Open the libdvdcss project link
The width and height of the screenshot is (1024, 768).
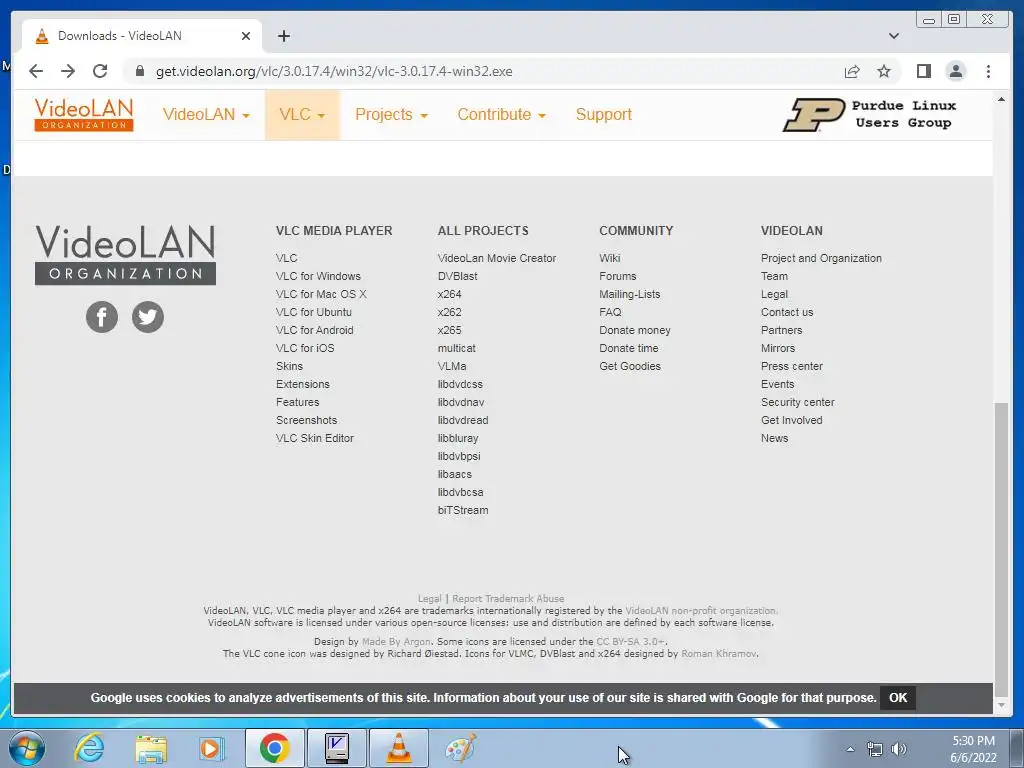(x=460, y=385)
